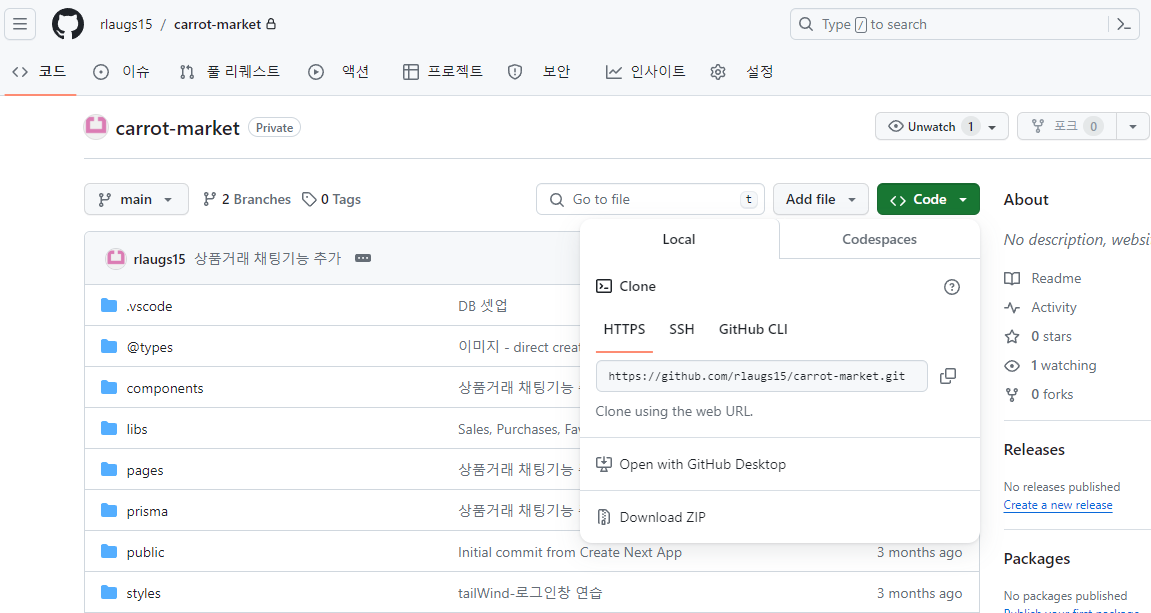Click the tag icon next to 0 Tags
The image size is (1151, 613).
(309, 199)
